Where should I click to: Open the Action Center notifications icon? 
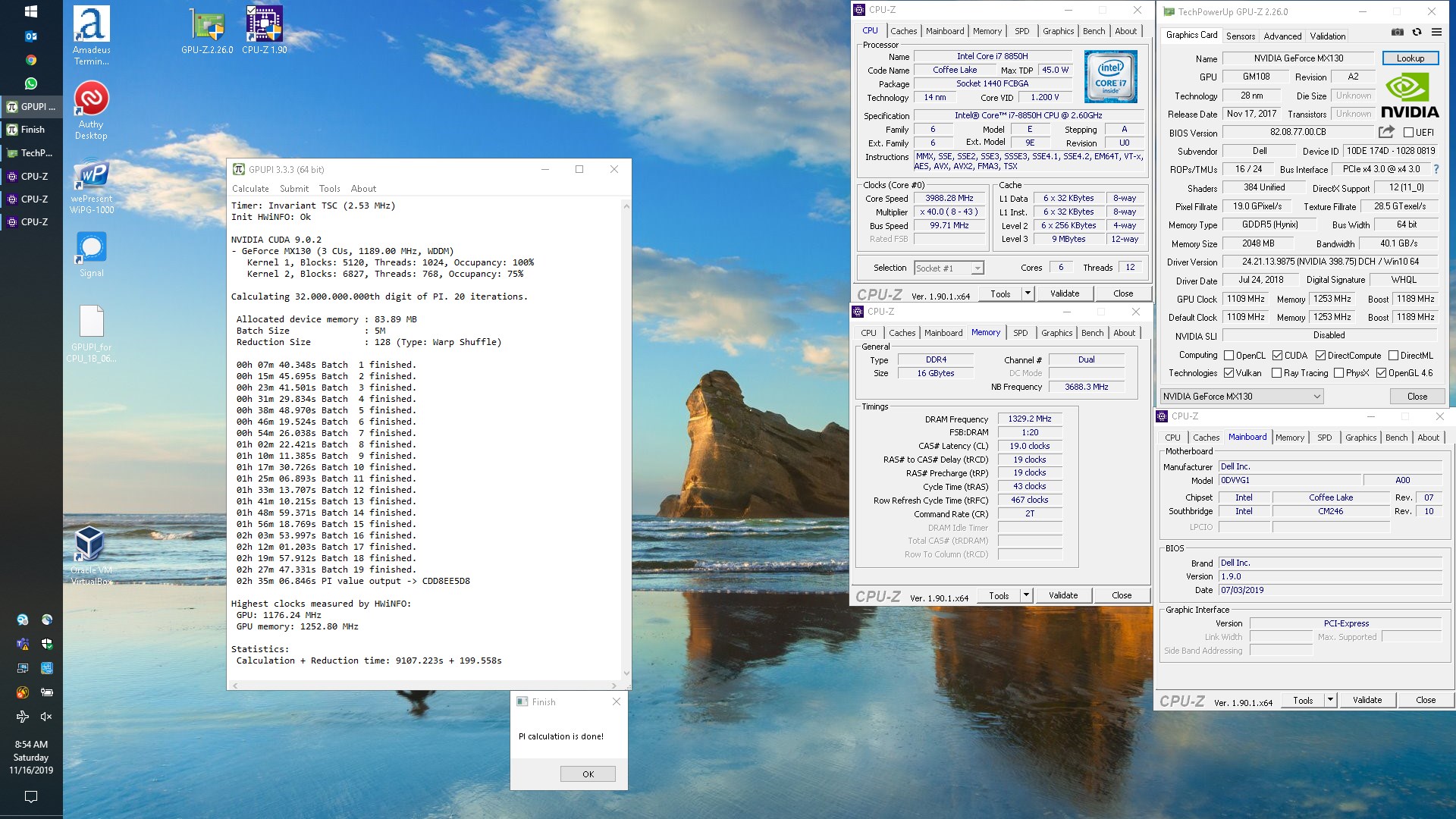[x=31, y=796]
